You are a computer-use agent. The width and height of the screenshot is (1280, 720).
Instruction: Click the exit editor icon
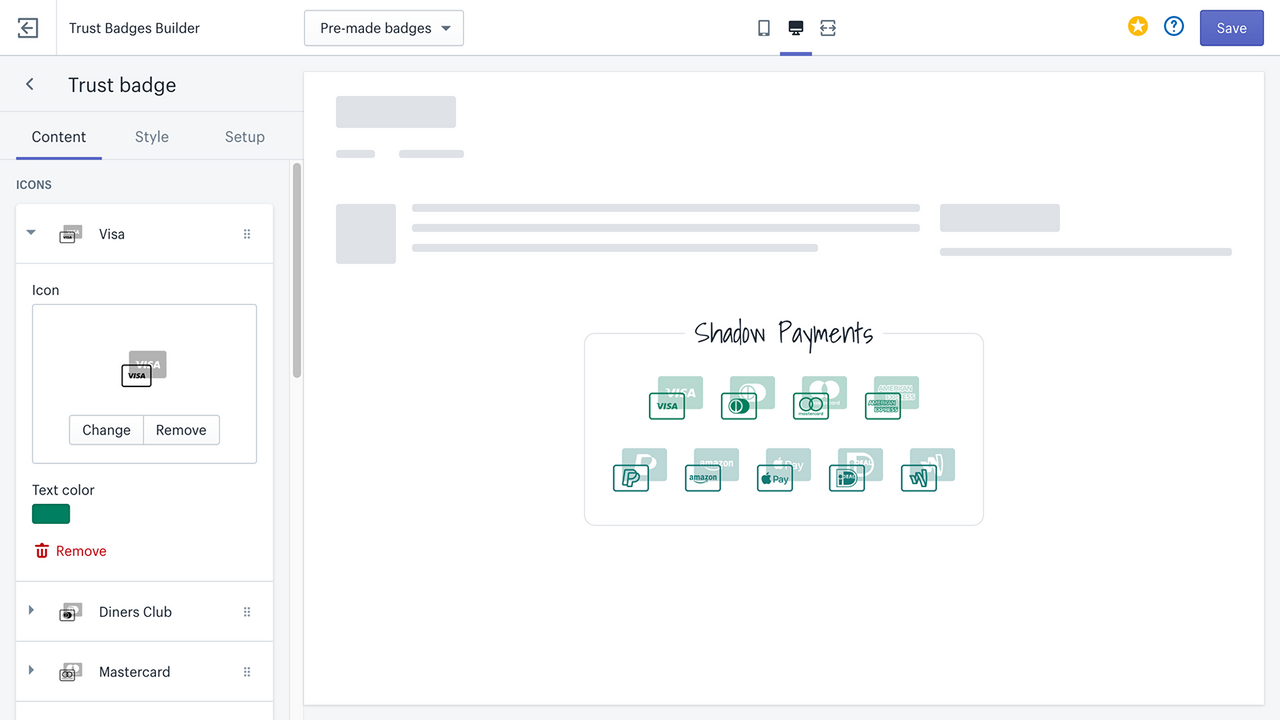tap(28, 28)
